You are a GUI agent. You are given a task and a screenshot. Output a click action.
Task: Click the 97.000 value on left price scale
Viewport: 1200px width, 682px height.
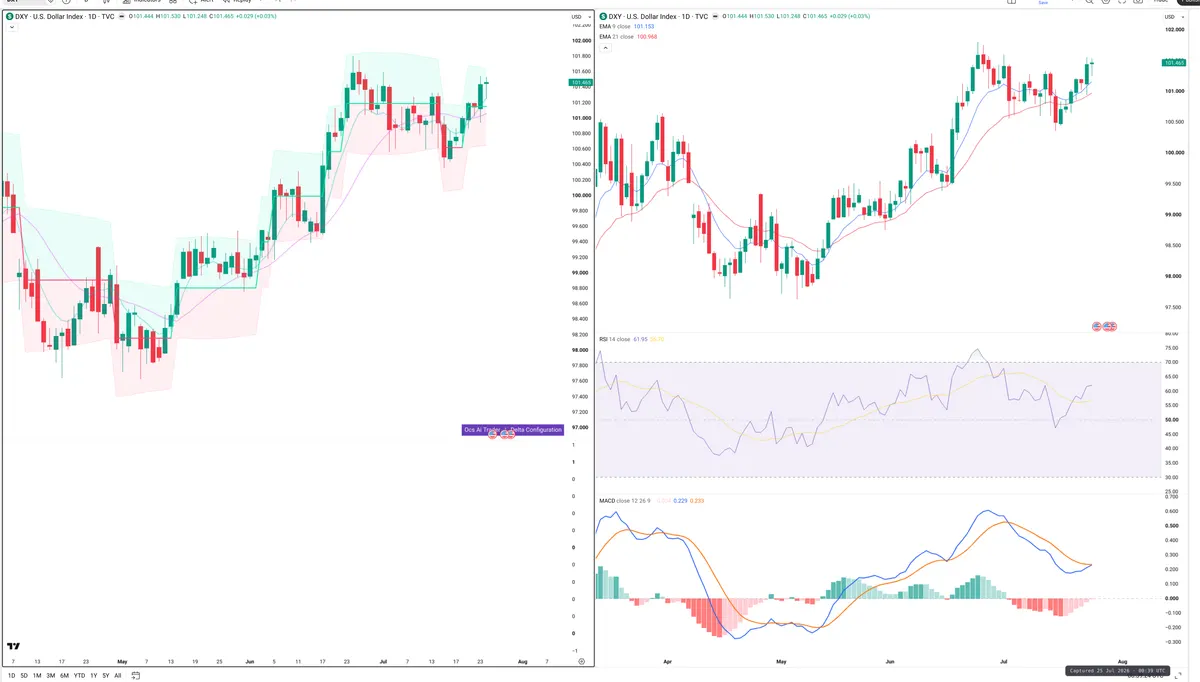tap(580, 427)
